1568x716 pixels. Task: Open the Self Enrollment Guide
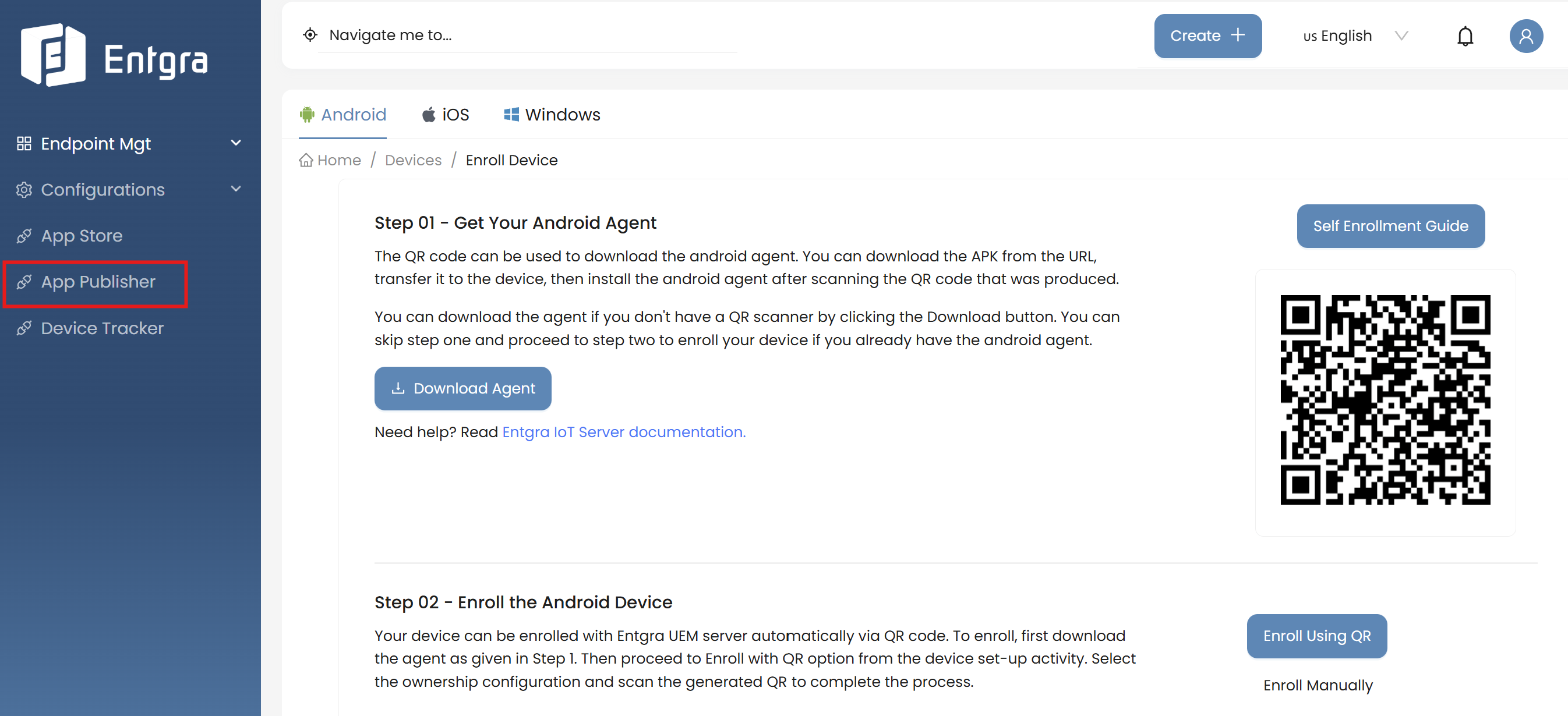(x=1390, y=226)
